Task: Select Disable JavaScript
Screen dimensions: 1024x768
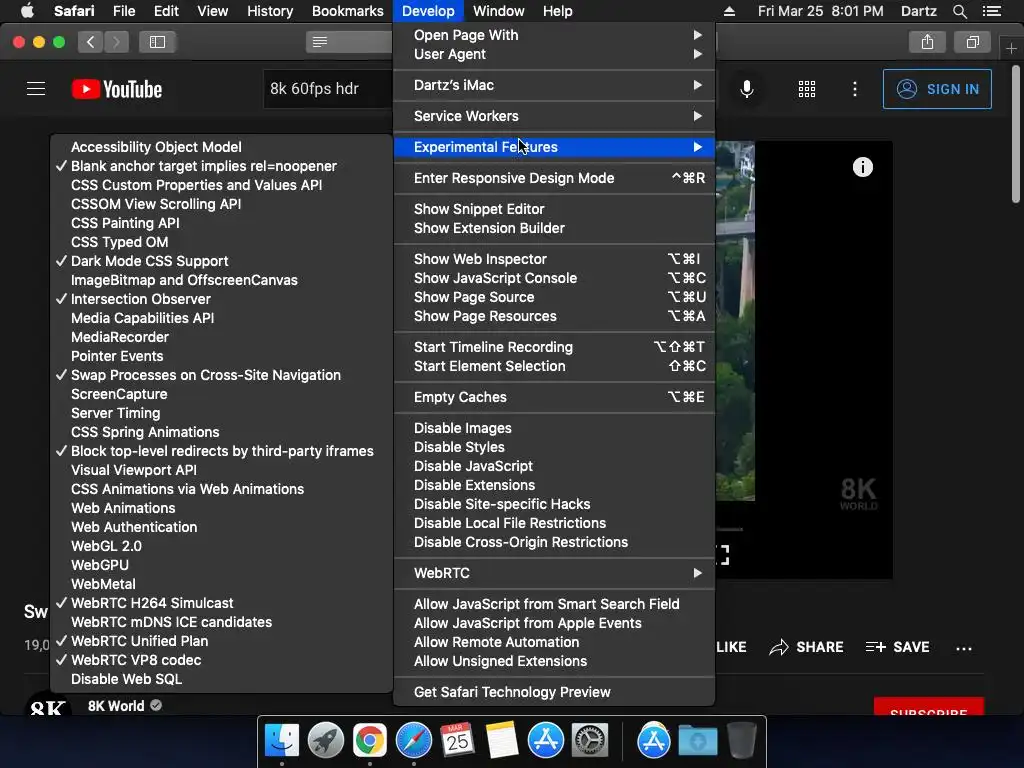Action: point(554,466)
